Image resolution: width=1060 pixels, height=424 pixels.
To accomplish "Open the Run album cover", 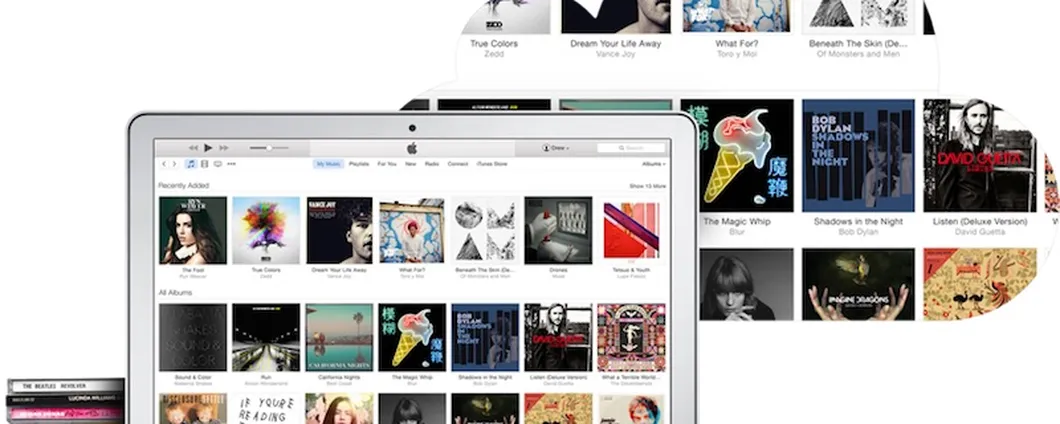I will point(266,337).
